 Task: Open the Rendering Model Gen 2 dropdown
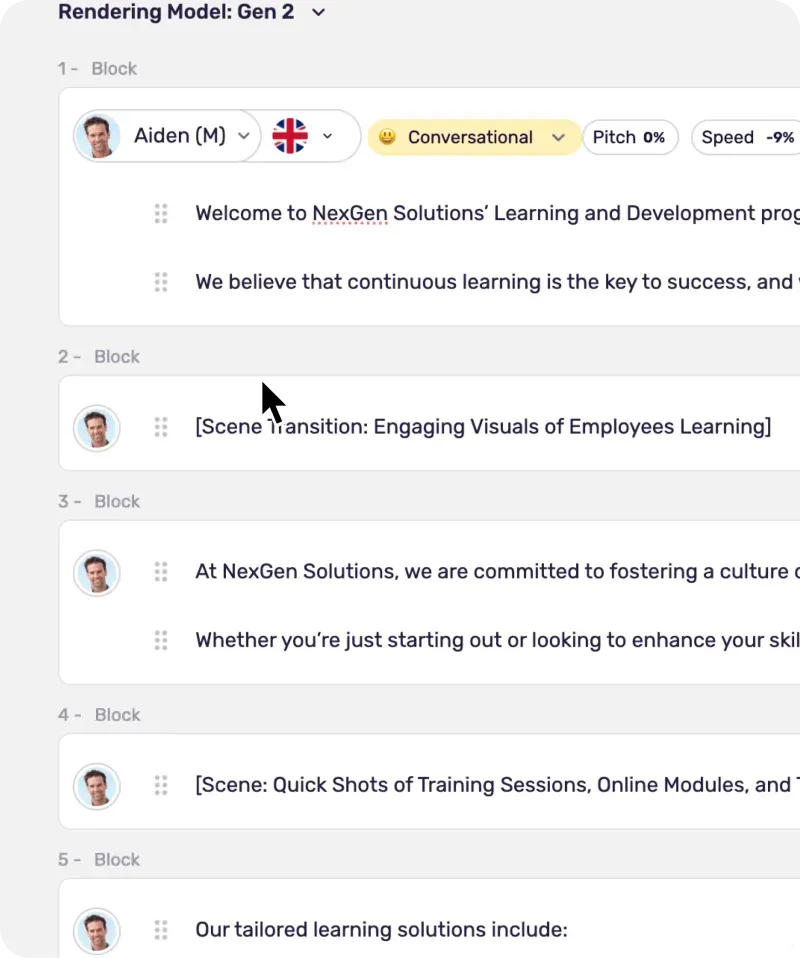pyautogui.click(x=318, y=13)
